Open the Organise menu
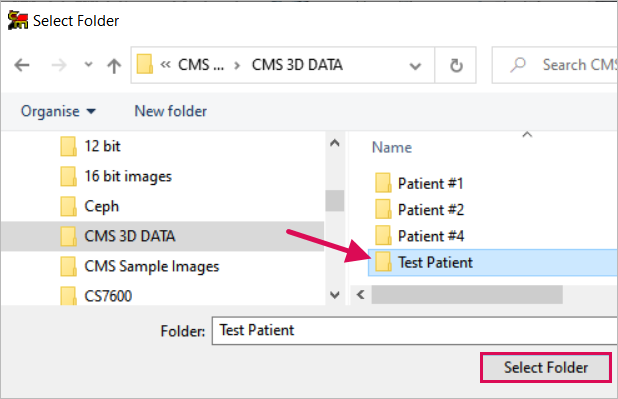 (58, 111)
